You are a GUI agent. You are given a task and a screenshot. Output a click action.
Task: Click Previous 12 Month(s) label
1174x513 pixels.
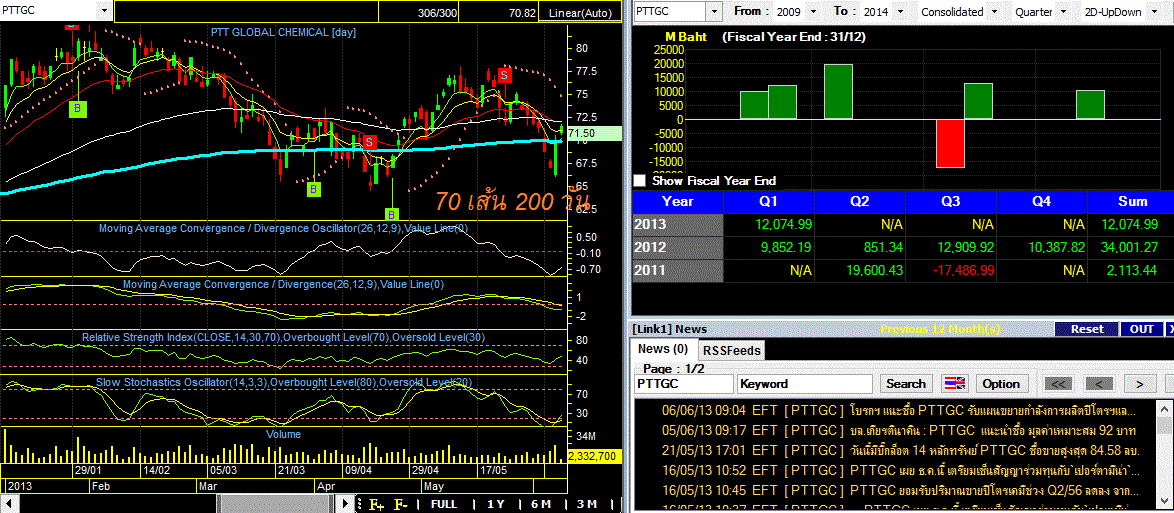940,329
